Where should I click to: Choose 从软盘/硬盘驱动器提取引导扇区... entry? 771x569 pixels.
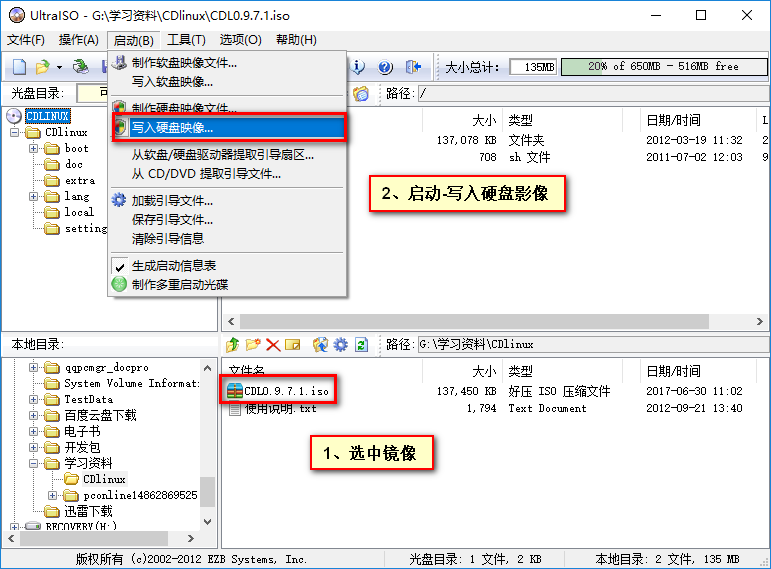click(227, 155)
